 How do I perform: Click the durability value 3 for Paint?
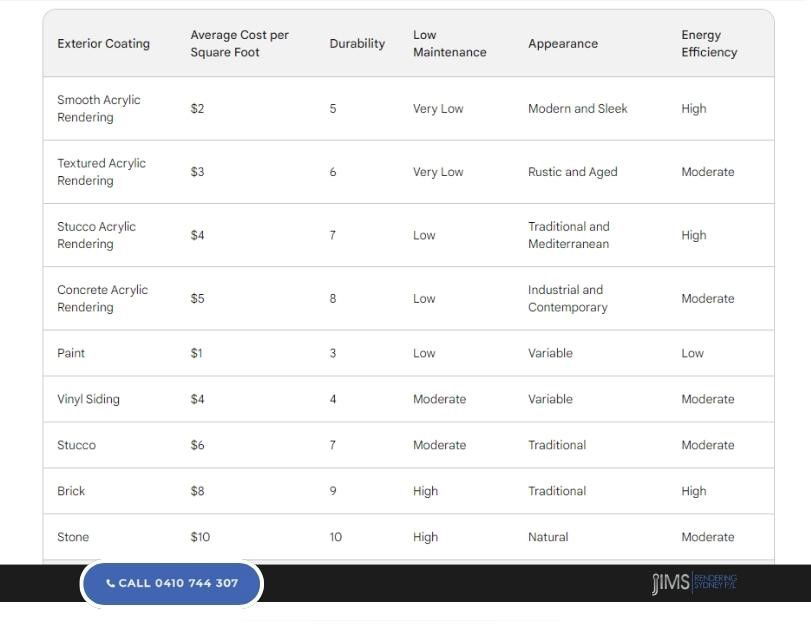pos(333,353)
